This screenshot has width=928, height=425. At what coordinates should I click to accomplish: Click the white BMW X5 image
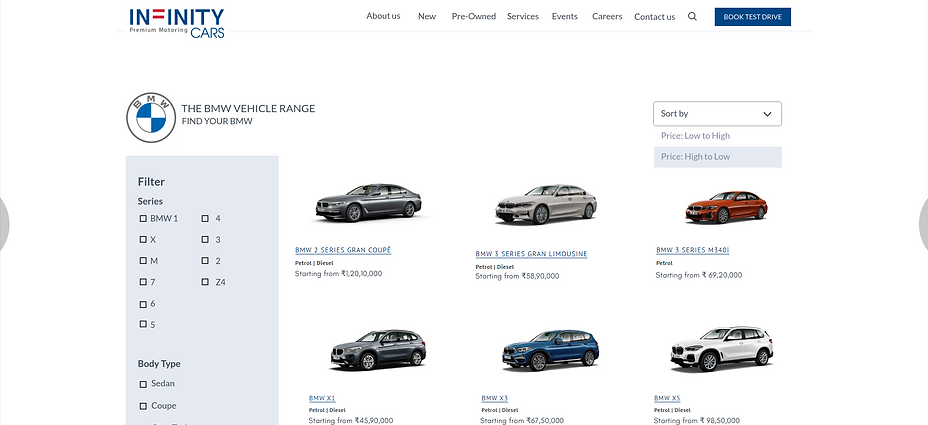tap(721, 349)
